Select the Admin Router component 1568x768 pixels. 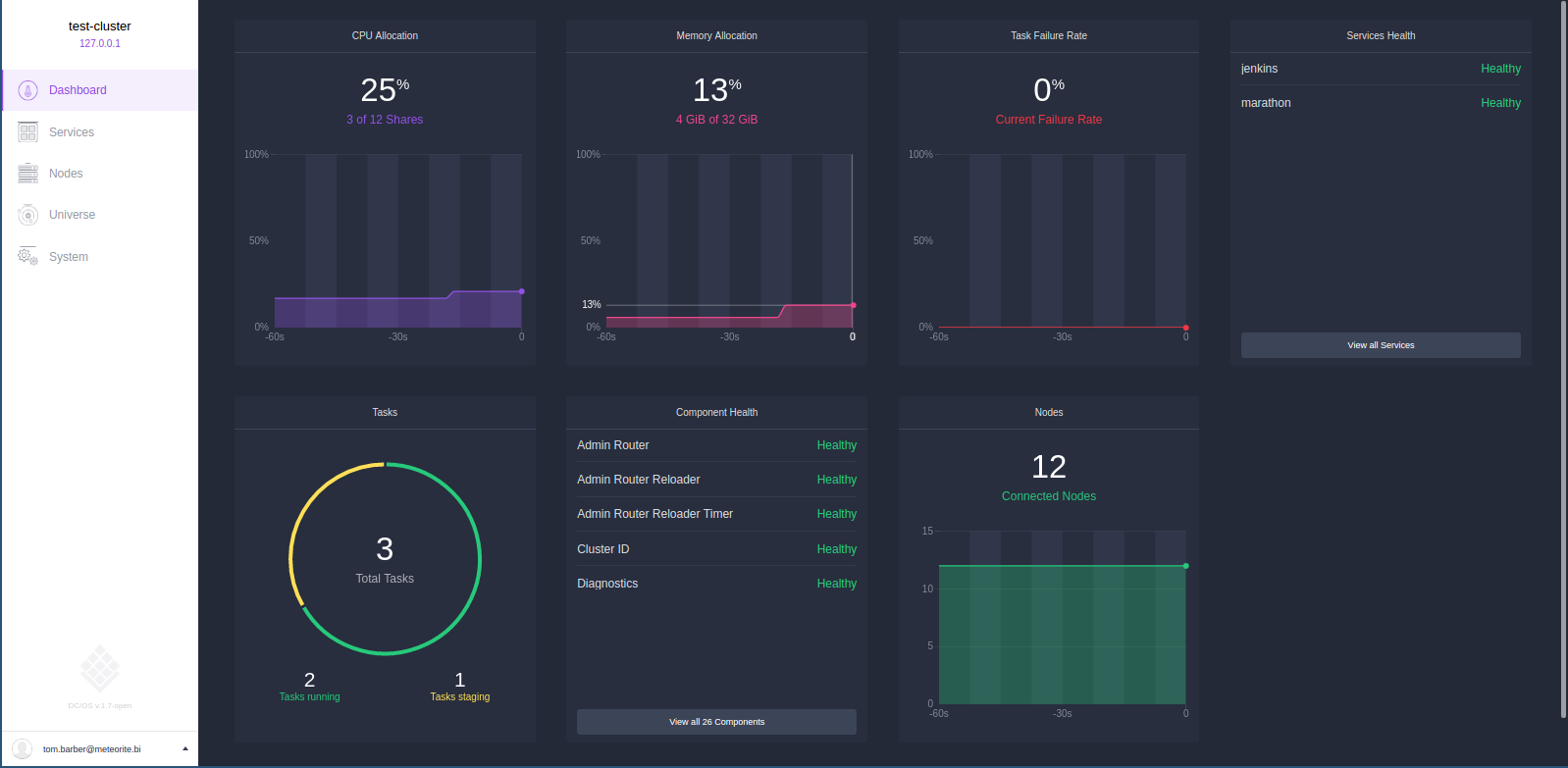(x=716, y=445)
